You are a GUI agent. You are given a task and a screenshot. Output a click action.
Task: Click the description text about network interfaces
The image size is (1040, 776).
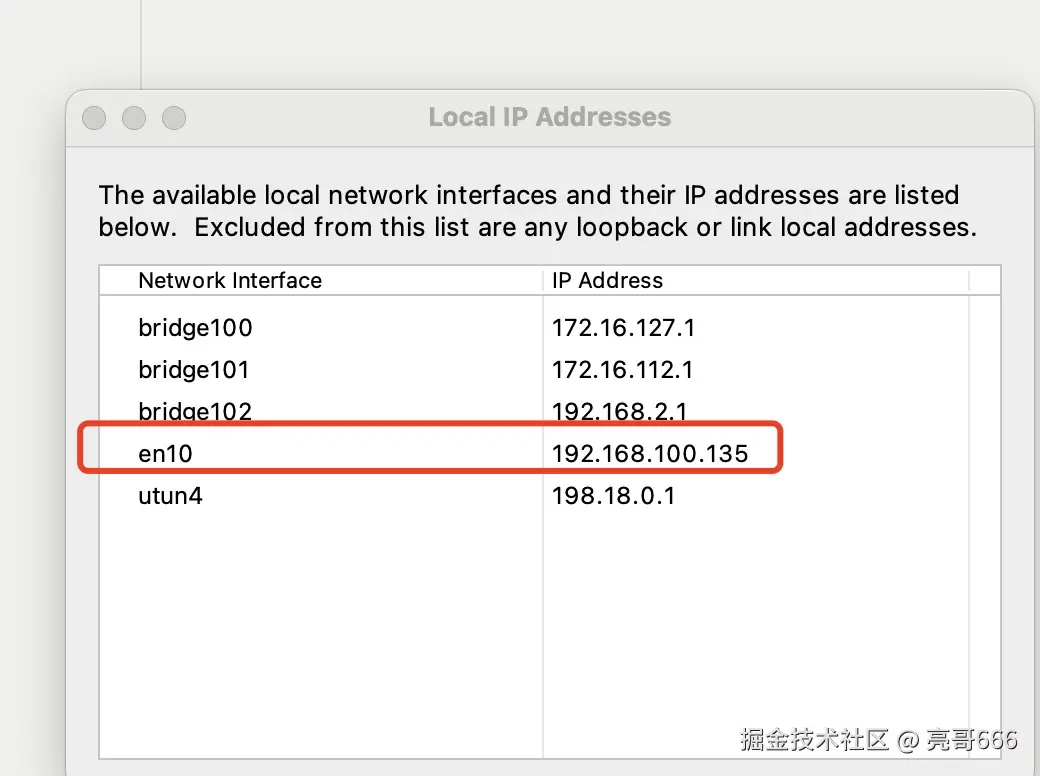click(x=537, y=211)
